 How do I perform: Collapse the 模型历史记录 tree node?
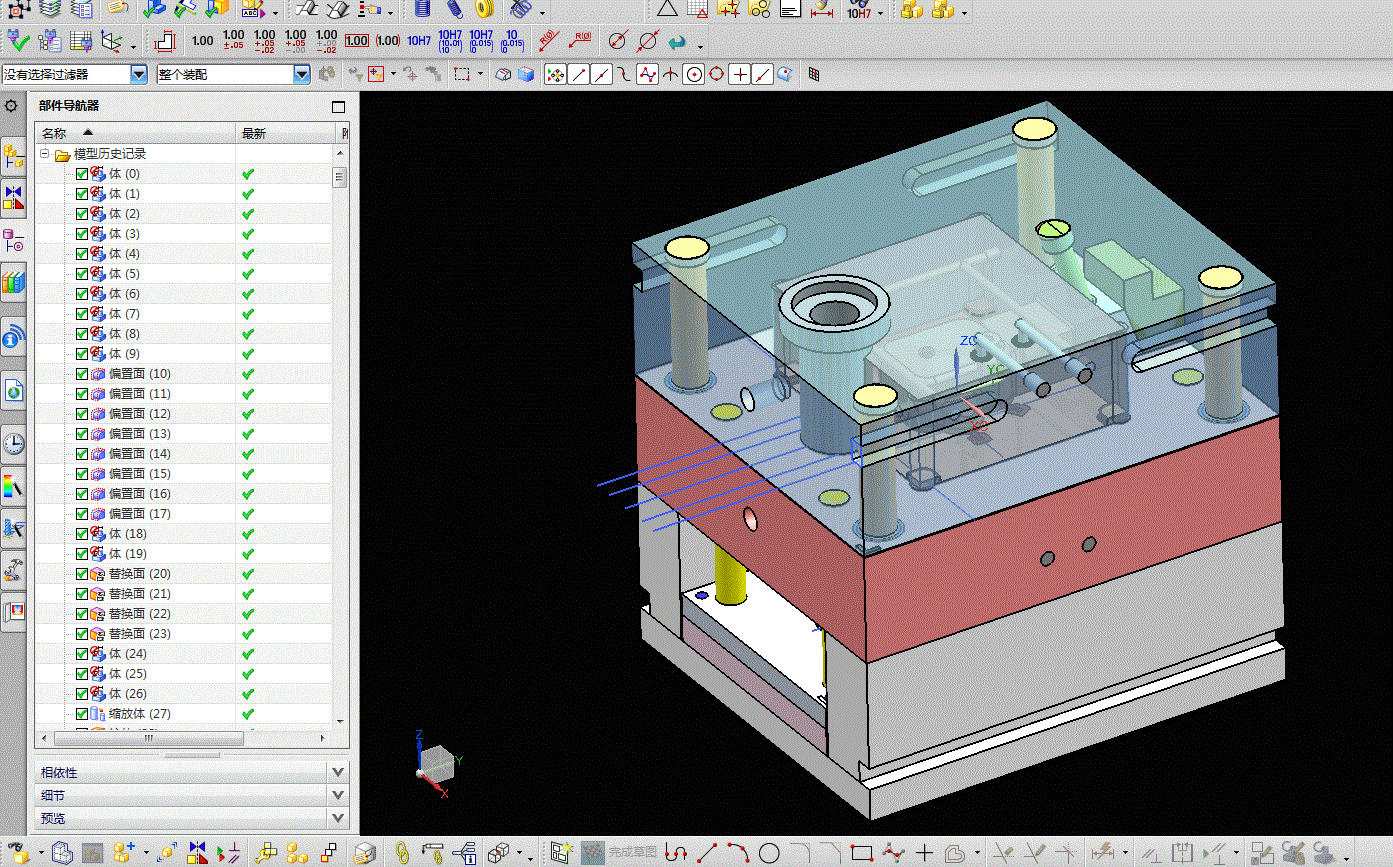[45, 154]
